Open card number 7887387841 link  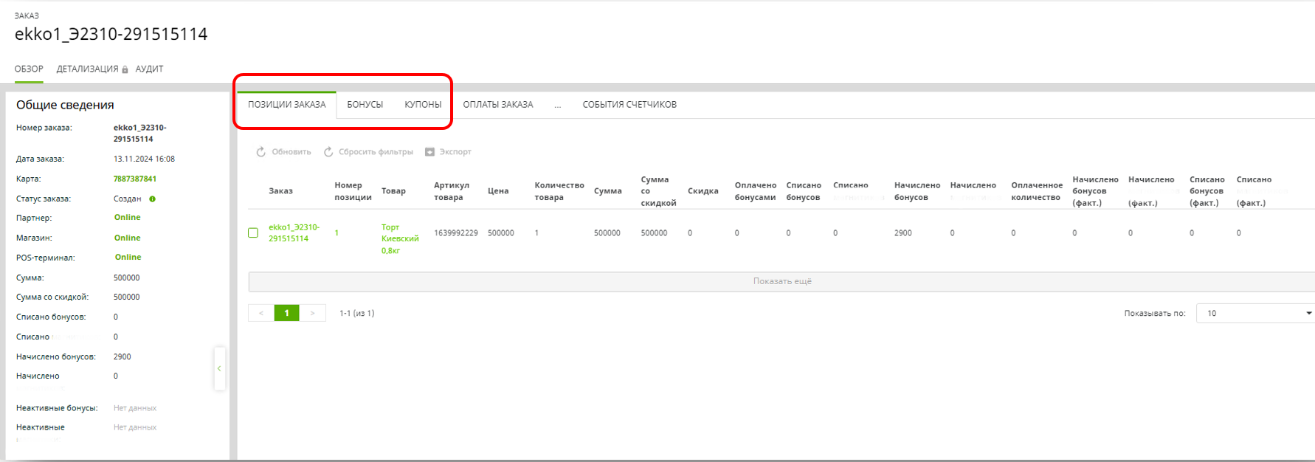point(135,179)
